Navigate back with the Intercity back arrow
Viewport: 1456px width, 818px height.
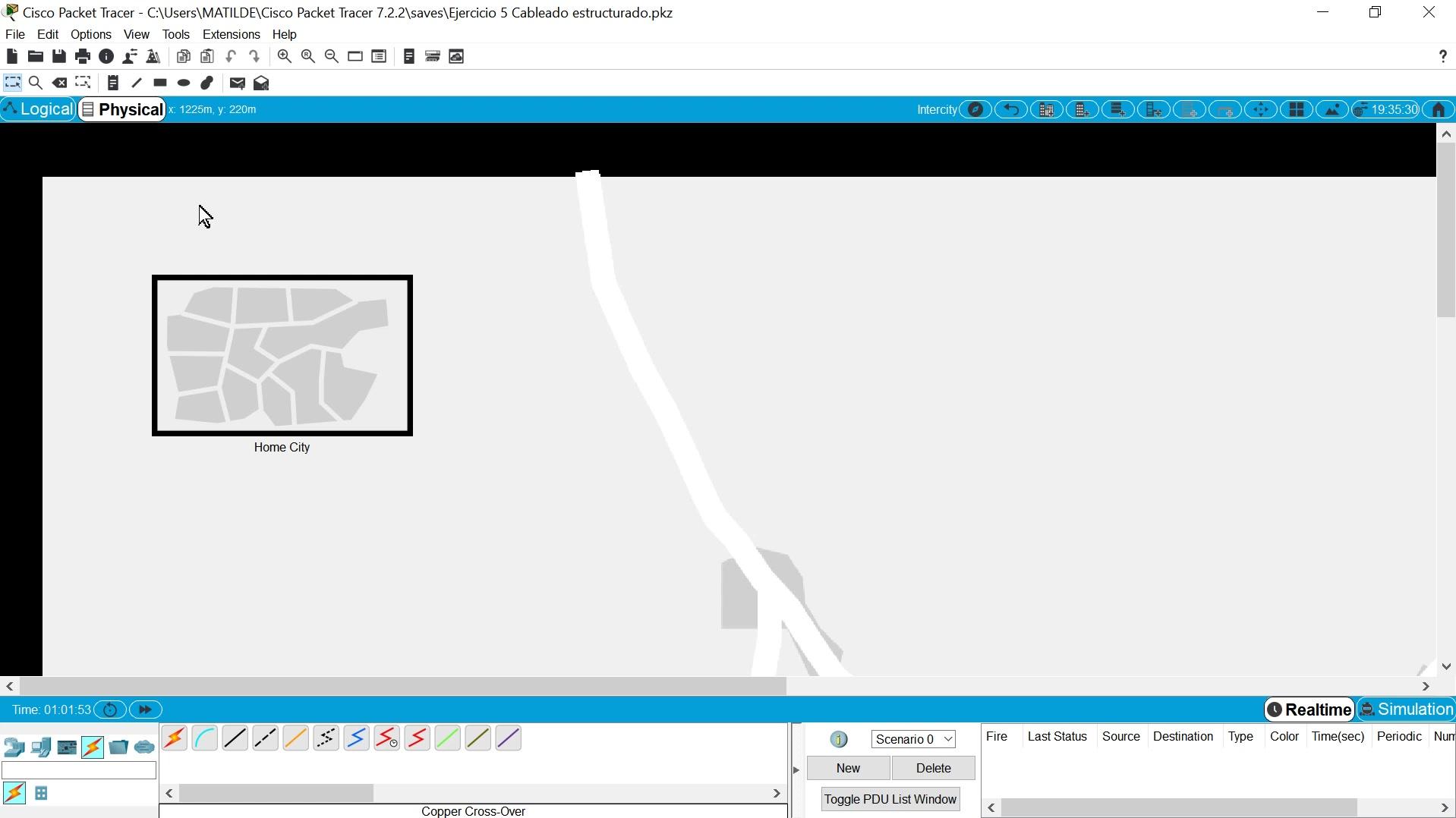(1011, 110)
